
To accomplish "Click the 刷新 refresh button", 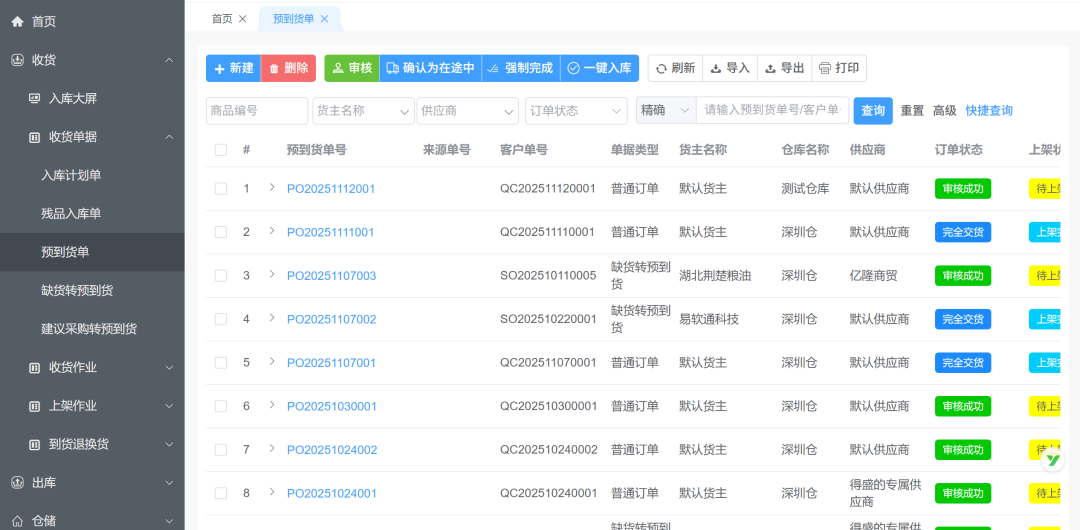I will (x=675, y=68).
